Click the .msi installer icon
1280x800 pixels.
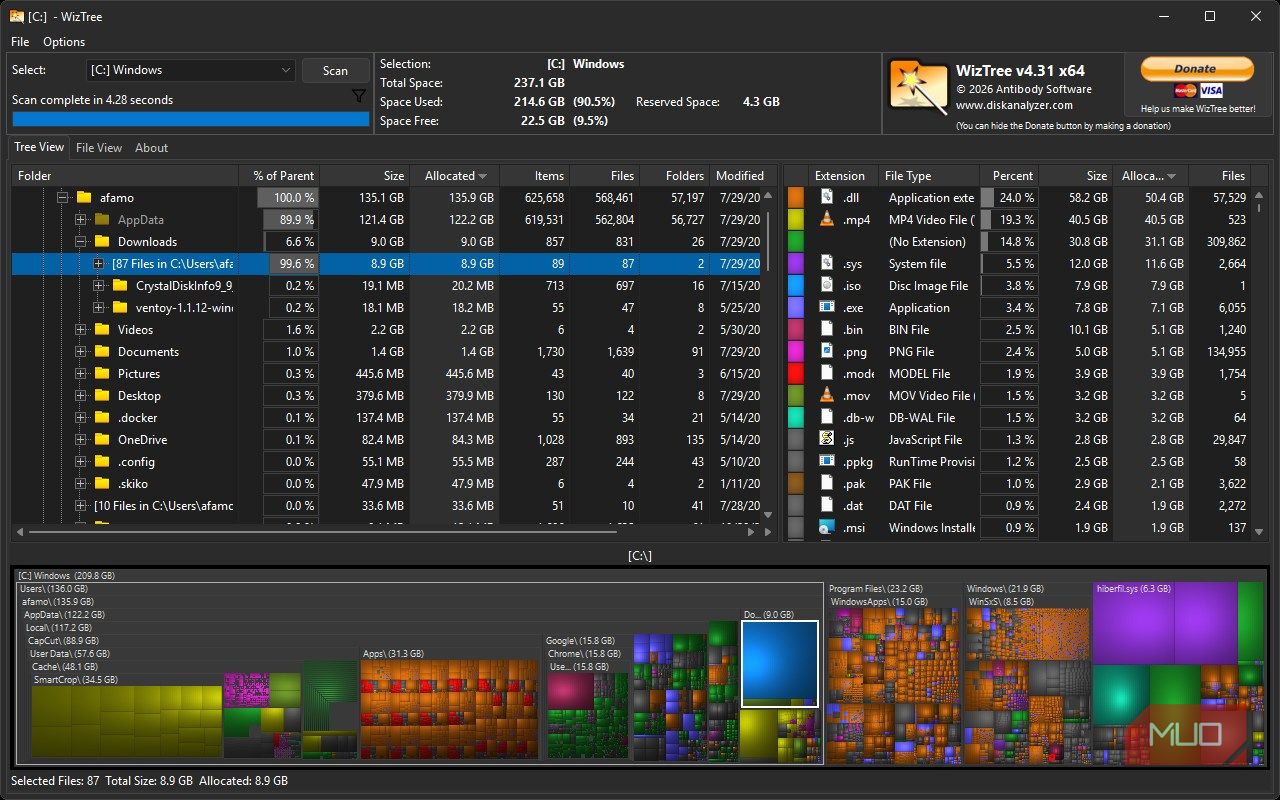tap(827, 528)
